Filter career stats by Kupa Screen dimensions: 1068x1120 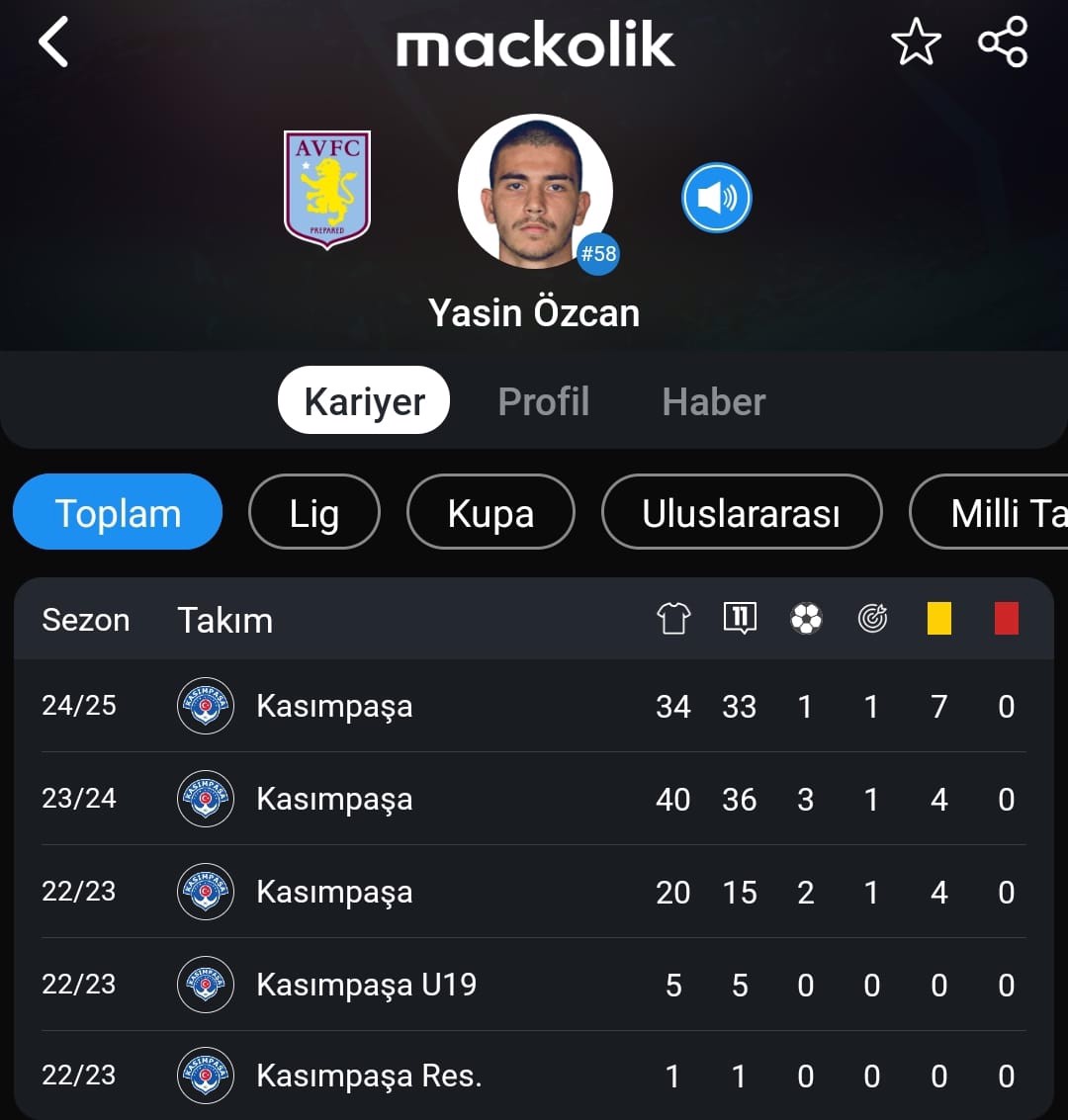pos(490,512)
